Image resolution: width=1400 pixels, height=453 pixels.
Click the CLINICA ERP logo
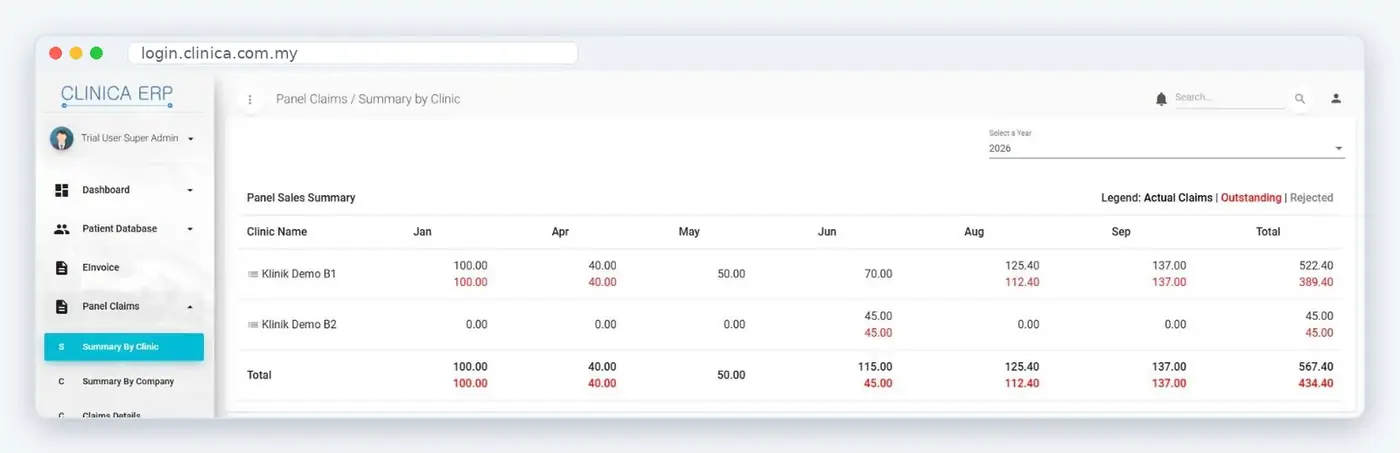[x=116, y=95]
